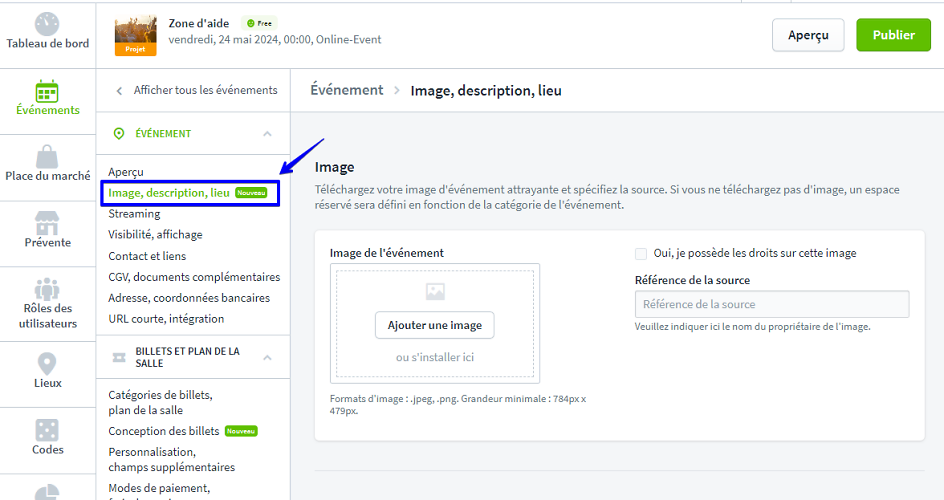Open Conception des billets item
This screenshot has width=944, height=500.
pos(164,431)
